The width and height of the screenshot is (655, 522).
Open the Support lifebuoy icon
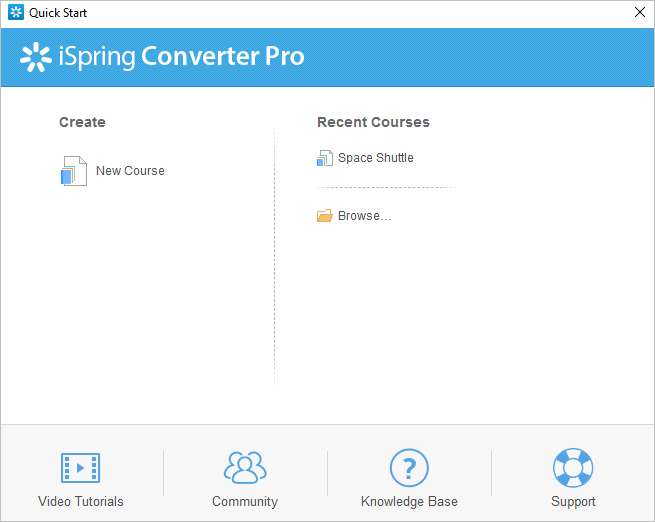pos(573,467)
